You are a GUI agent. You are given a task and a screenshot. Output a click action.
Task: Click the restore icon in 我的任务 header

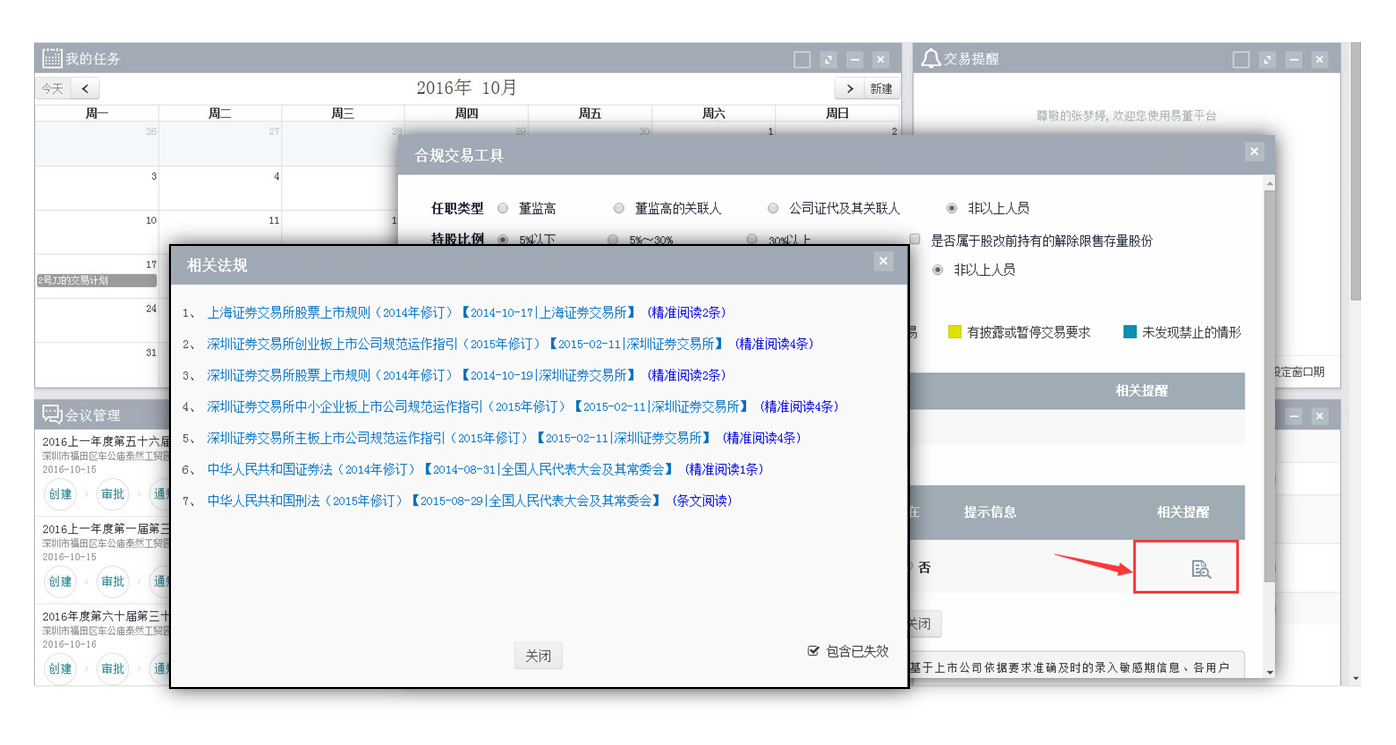(x=828, y=60)
